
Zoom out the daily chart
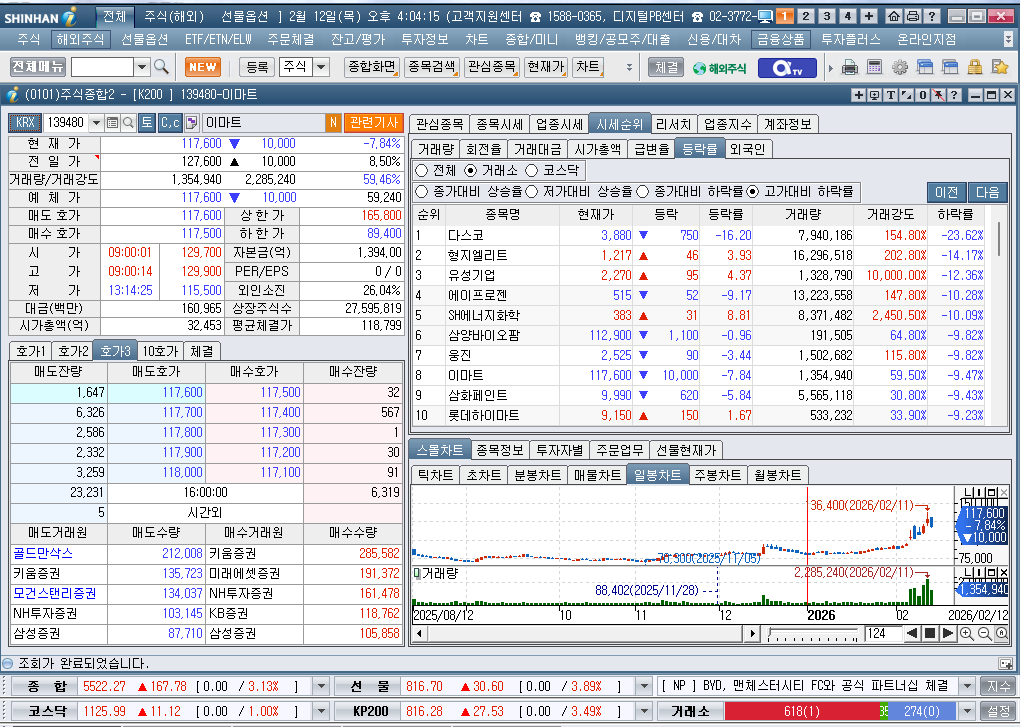point(984,633)
